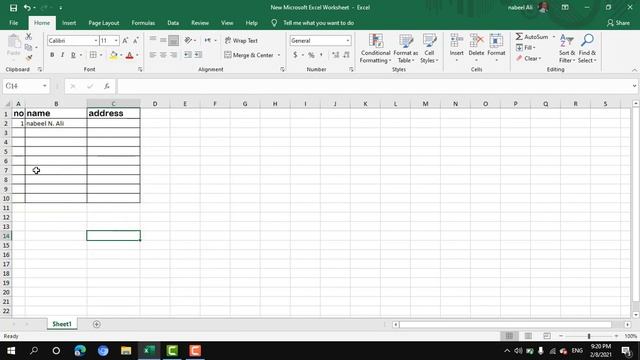Apply the red Font Color letter A

click(x=129, y=55)
